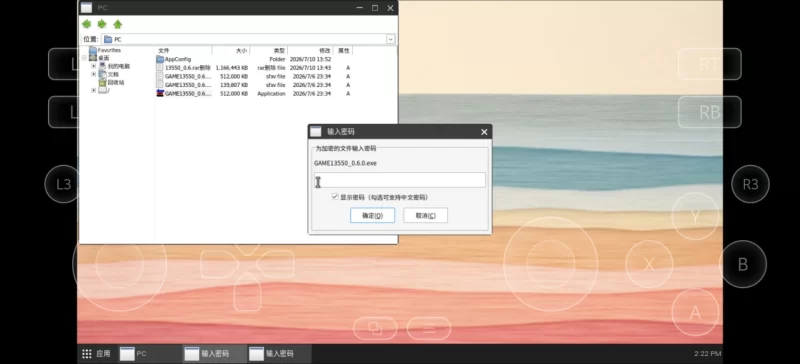Tap the L3 gamepad button
The height and width of the screenshot is (364, 800).
click(63, 184)
